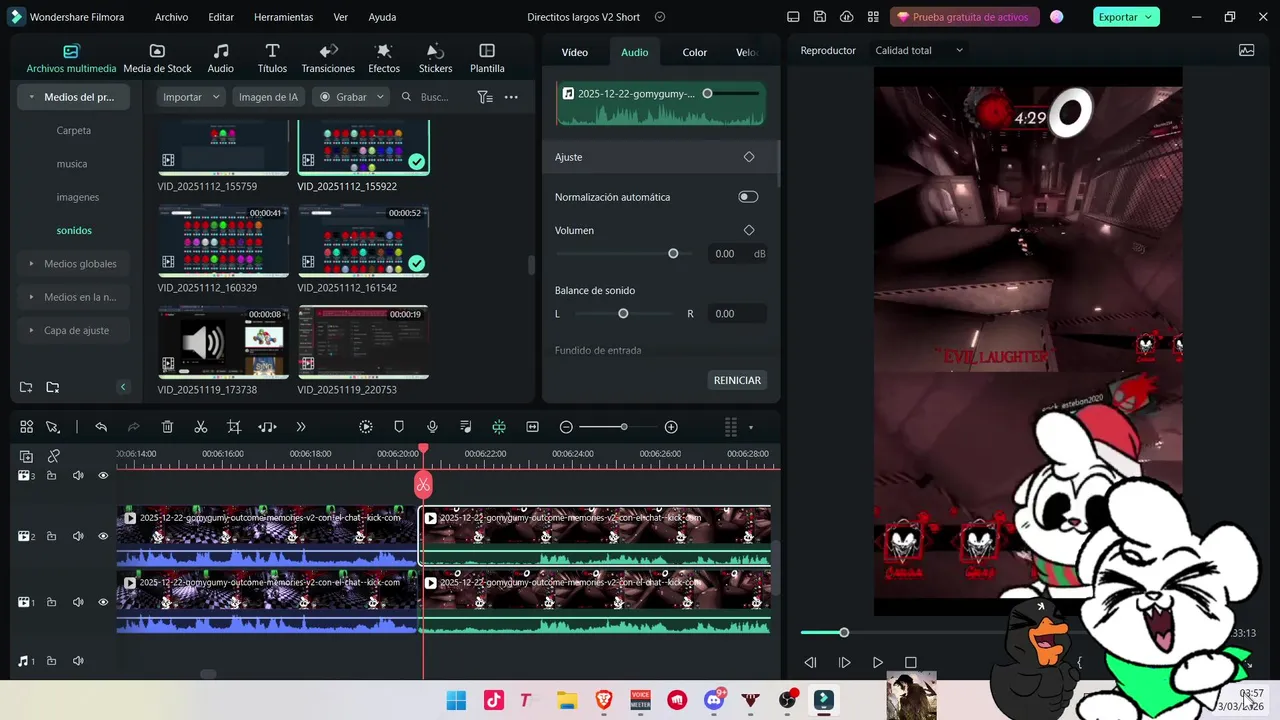Viewport: 1280px width, 720px height.
Task: Click Prueba gratuita de activos button
Action: [x=963, y=17]
